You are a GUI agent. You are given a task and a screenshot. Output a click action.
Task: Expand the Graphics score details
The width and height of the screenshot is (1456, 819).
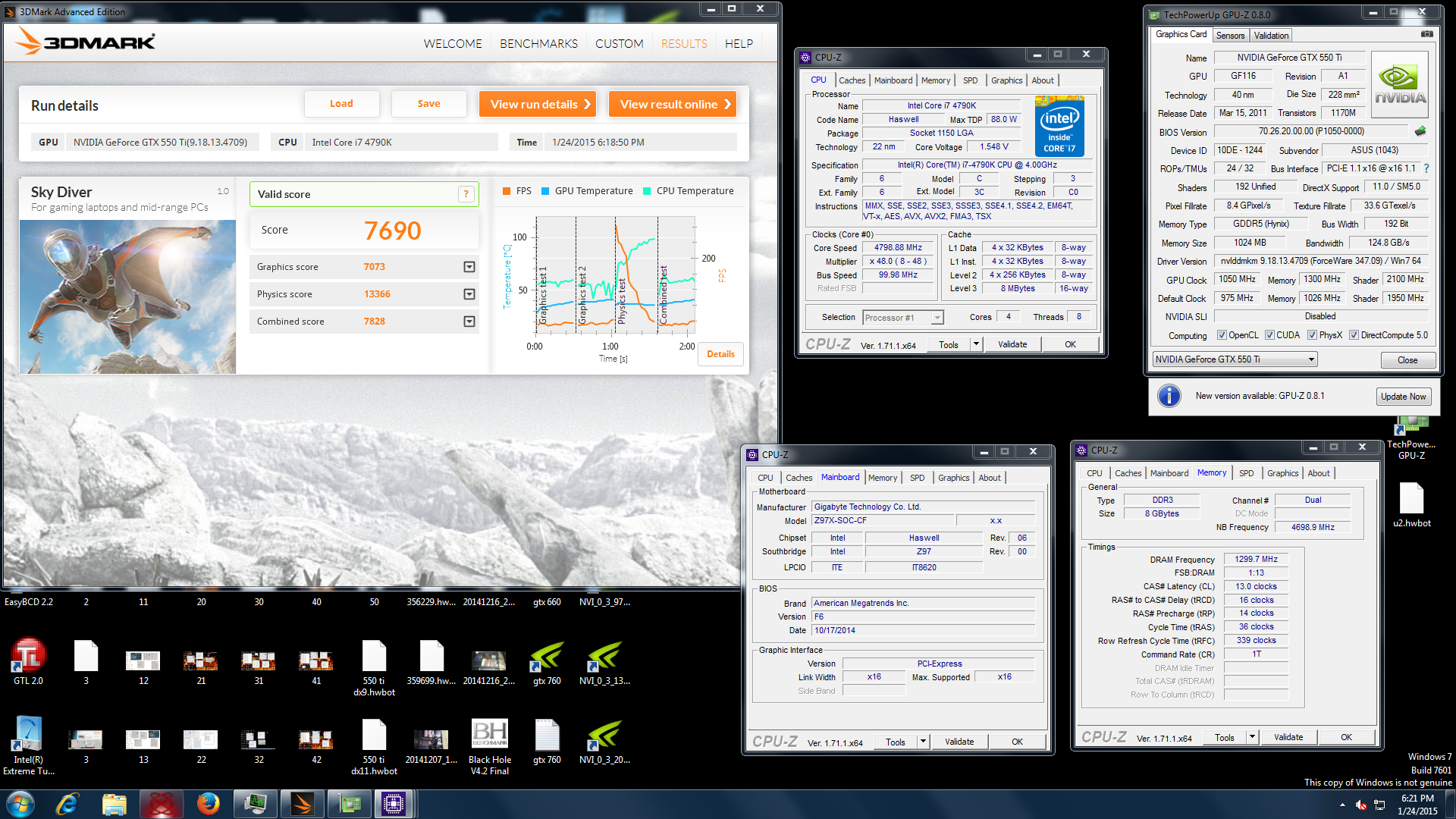pos(469,267)
